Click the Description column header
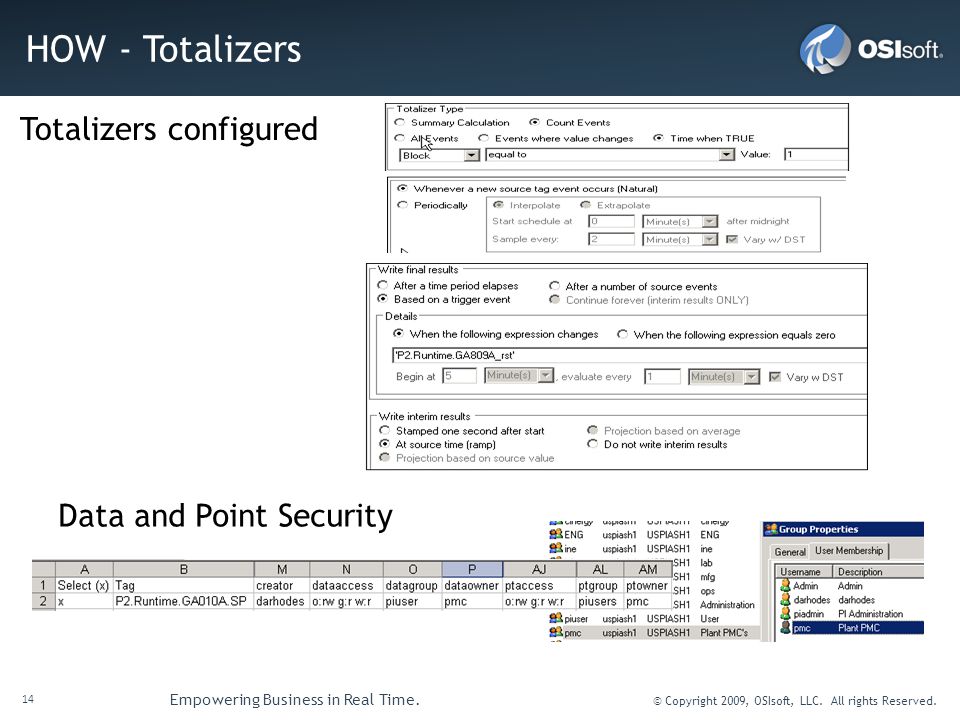 (x=878, y=572)
